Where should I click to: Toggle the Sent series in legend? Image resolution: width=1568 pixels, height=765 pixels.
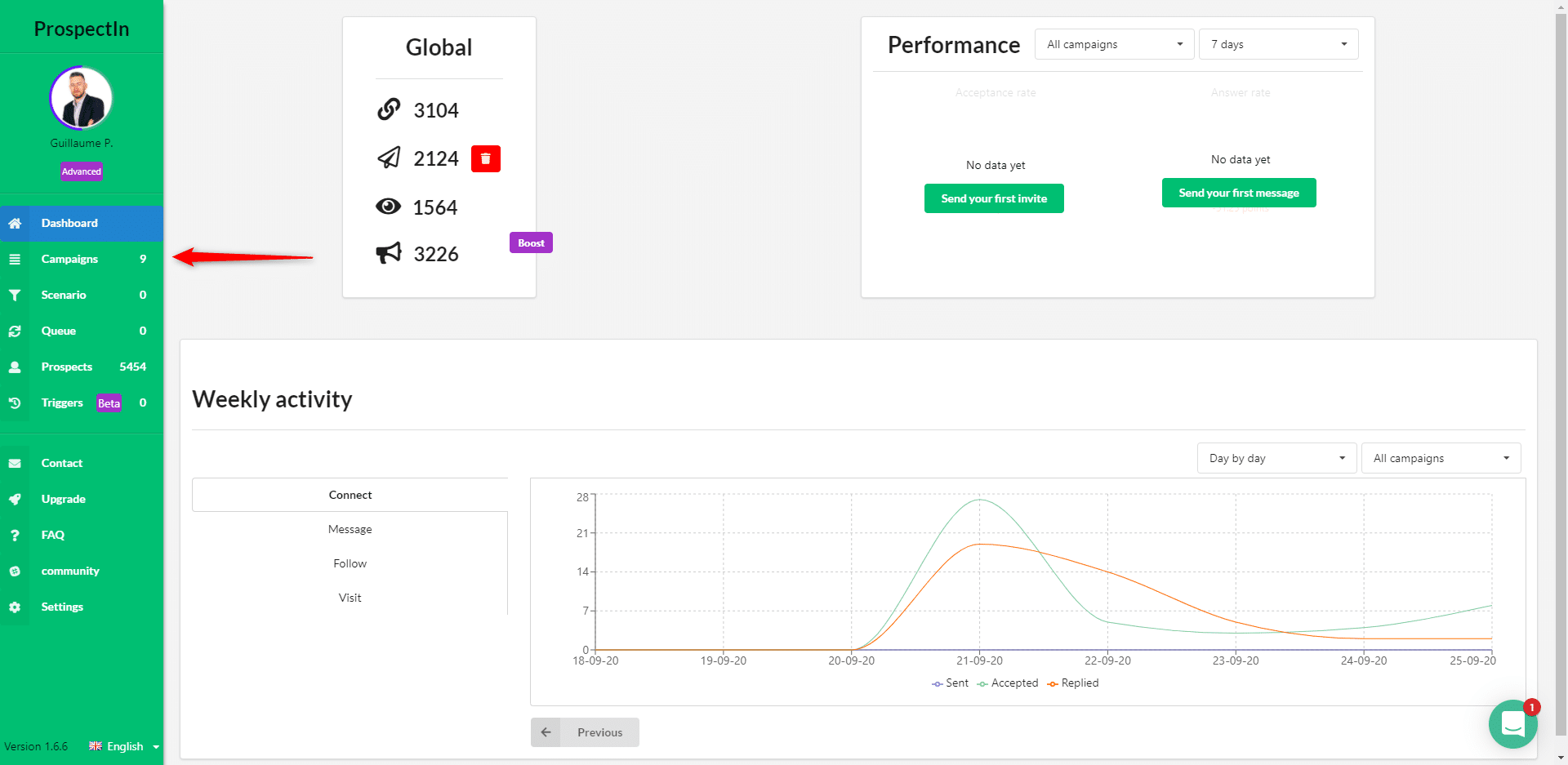(x=950, y=683)
